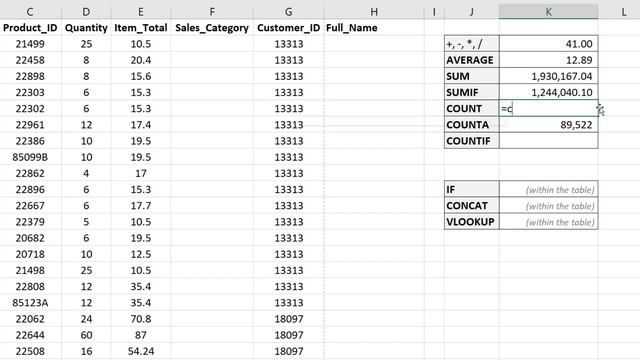Image resolution: width=640 pixels, height=360 pixels.
Task: Select column H header
Action: tap(374, 12)
